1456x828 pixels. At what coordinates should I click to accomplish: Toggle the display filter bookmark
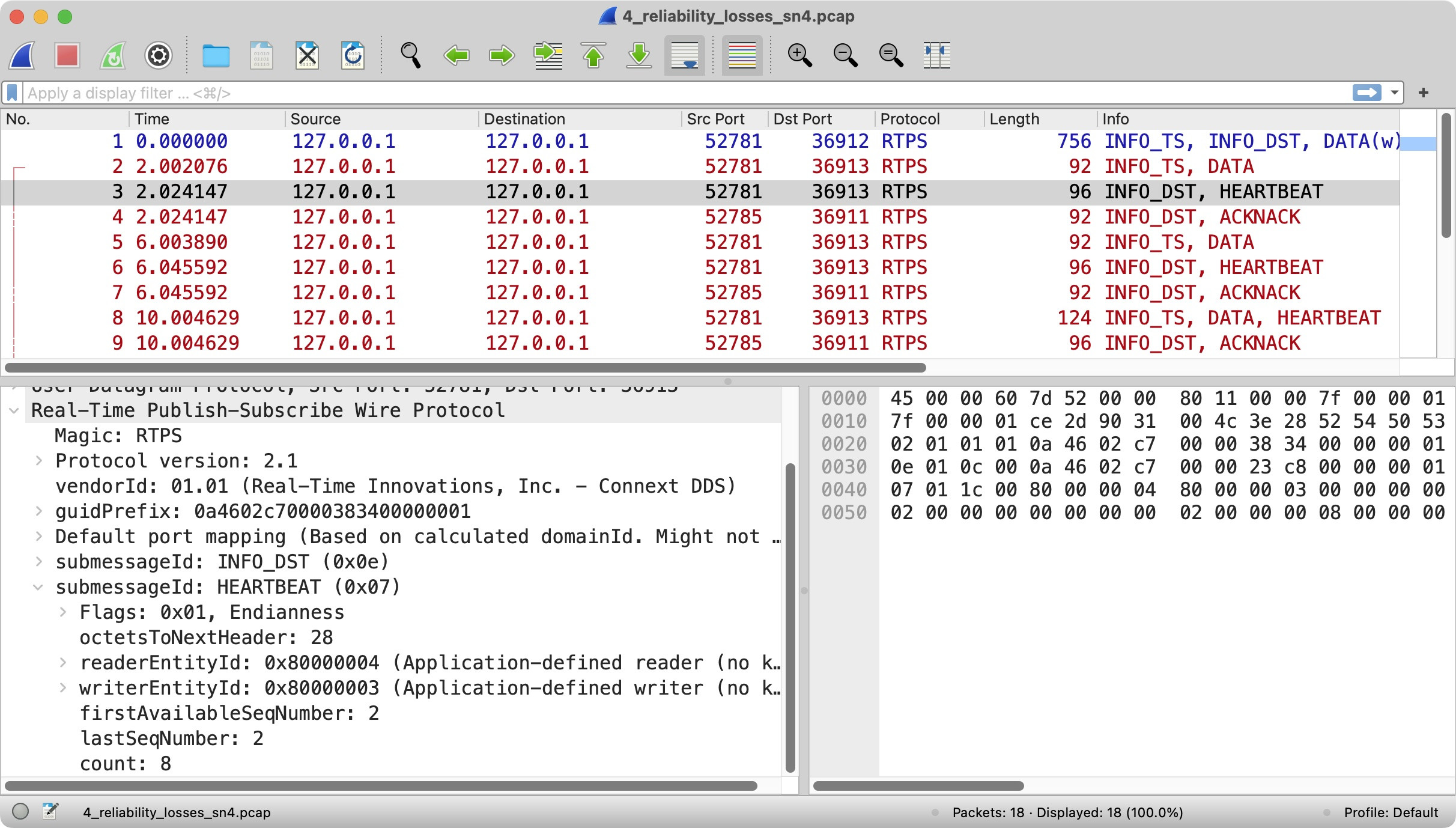pyautogui.click(x=12, y=93)
